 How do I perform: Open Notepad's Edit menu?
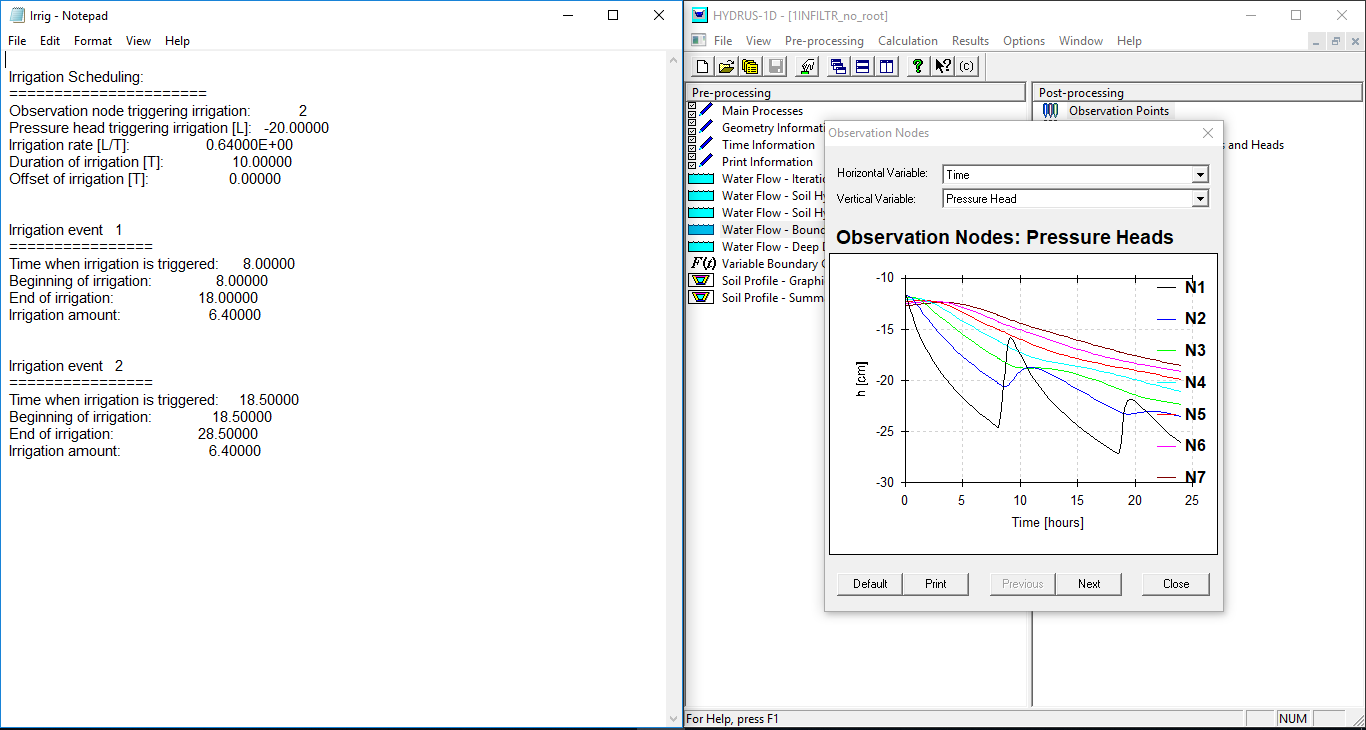(x=50, y=41)
